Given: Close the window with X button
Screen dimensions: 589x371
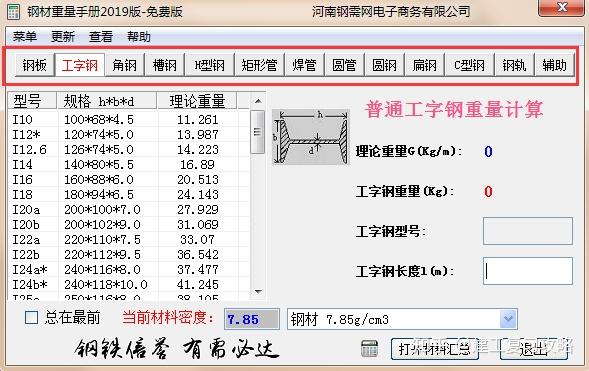Looking at the screenshot, I should point(561,7).
